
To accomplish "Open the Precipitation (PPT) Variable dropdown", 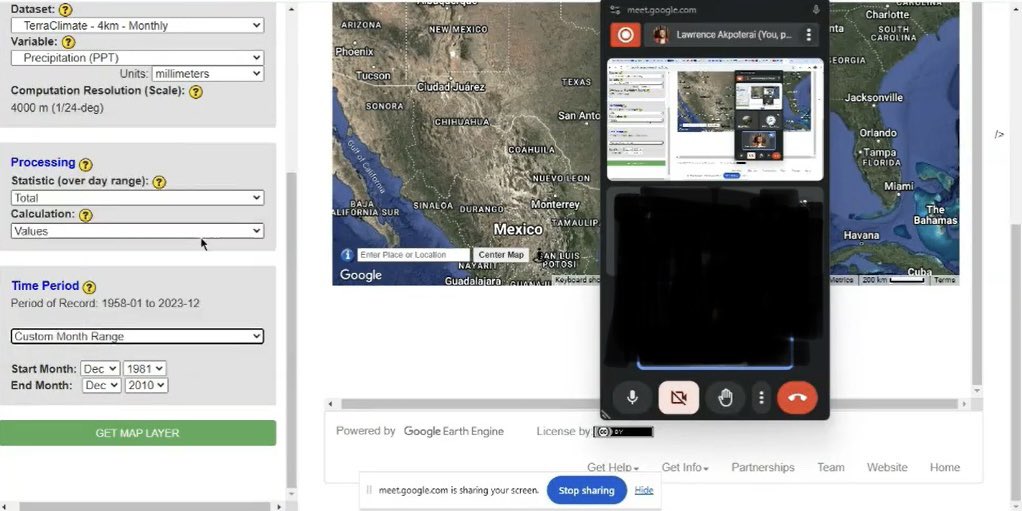I will pos(138,57).
